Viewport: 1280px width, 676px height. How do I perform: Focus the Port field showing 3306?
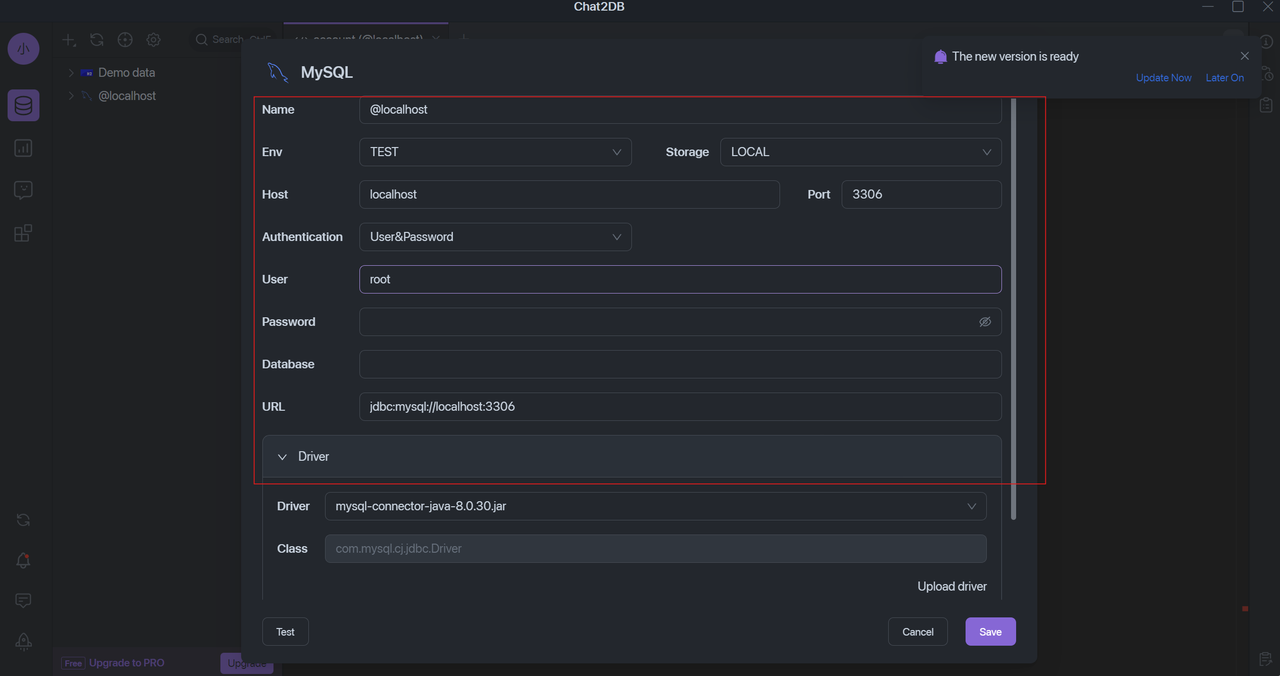tap(921, 194)
